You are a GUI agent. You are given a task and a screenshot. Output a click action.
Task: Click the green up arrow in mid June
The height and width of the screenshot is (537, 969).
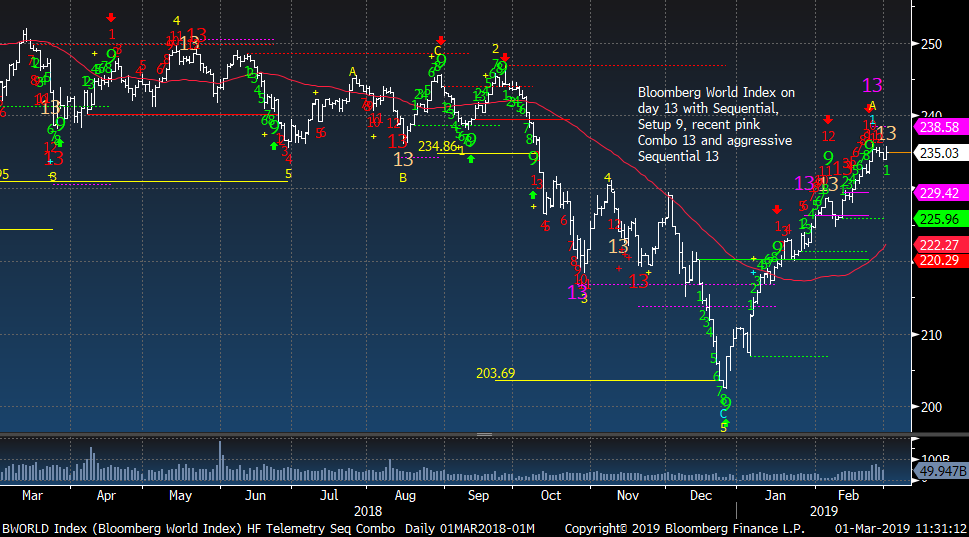274,146
